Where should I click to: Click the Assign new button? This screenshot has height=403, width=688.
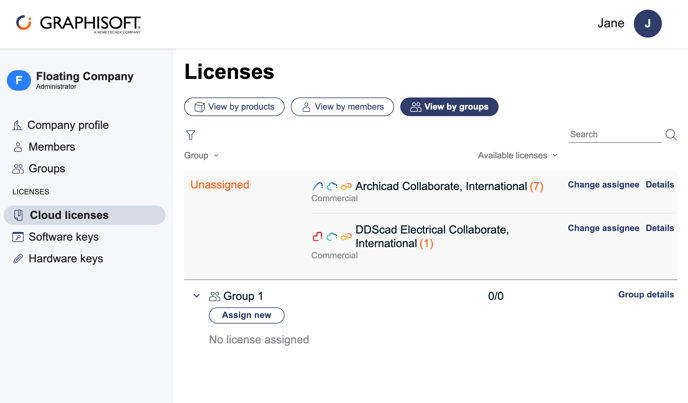247,315
